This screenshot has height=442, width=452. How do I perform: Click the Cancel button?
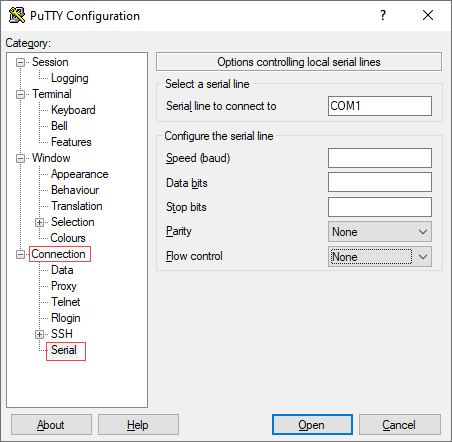tap(400, 425)
